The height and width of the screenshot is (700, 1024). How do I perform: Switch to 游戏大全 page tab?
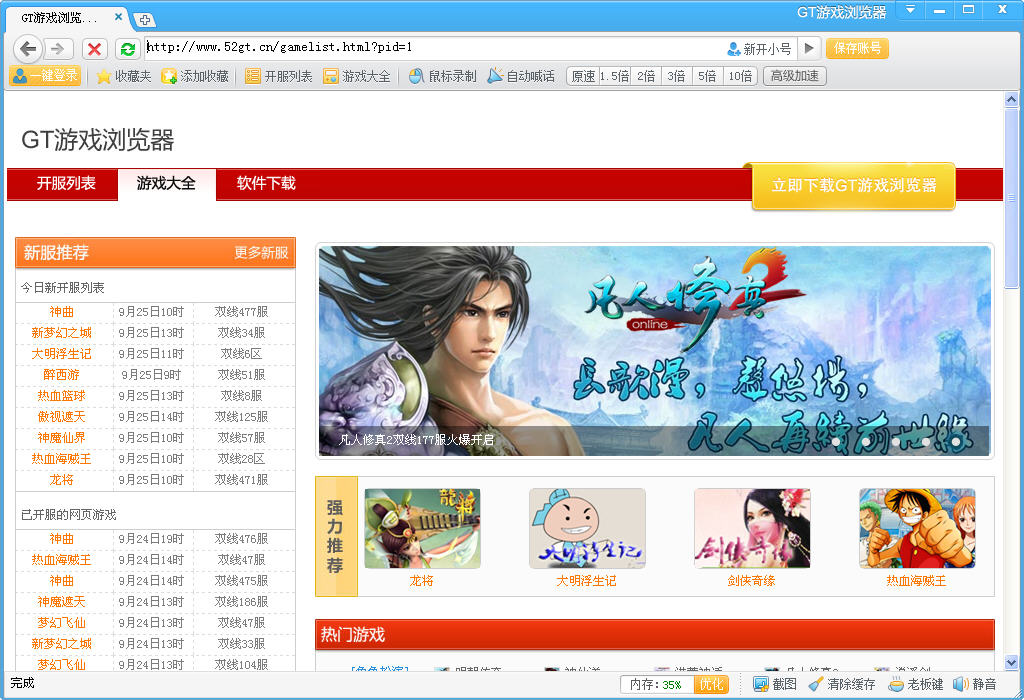[x=167, y=183]
